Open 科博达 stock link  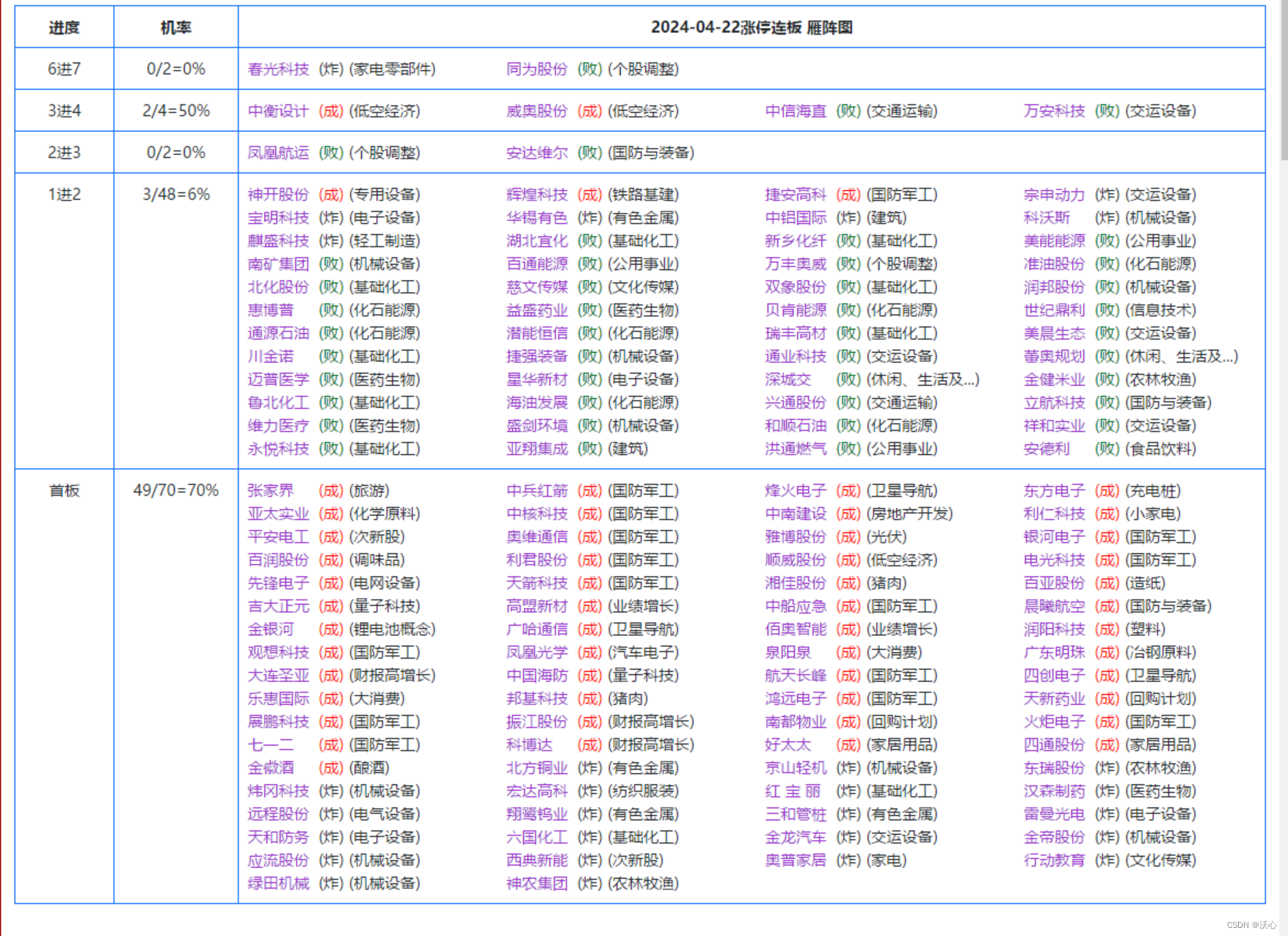tap(529, 745)
